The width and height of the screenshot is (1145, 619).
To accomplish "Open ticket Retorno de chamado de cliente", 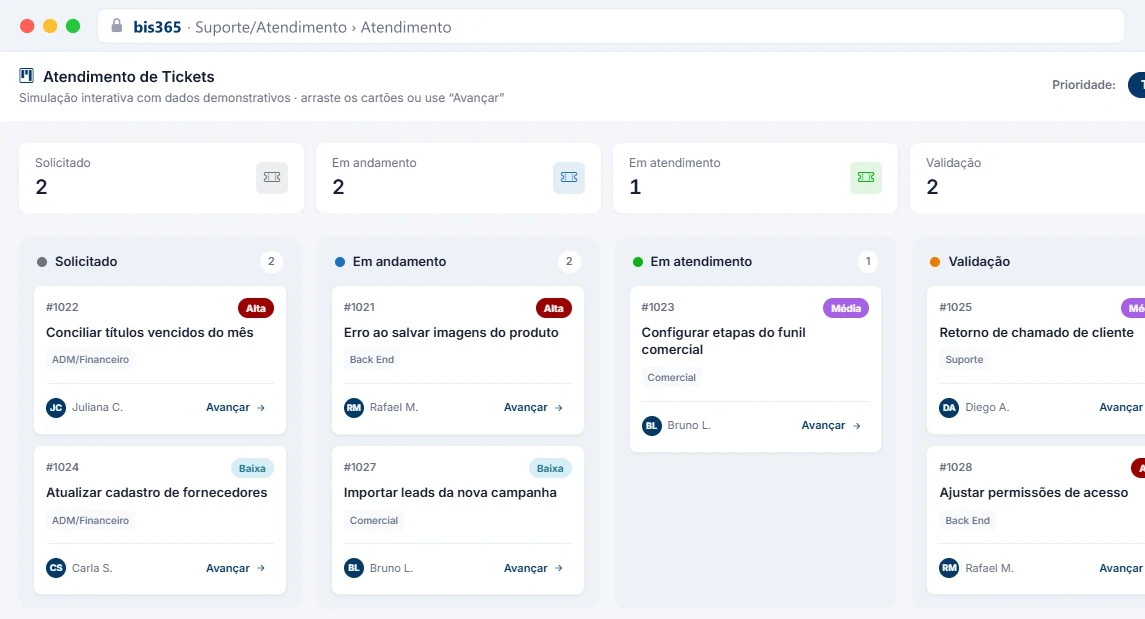I will click(x=1036, y=332).
